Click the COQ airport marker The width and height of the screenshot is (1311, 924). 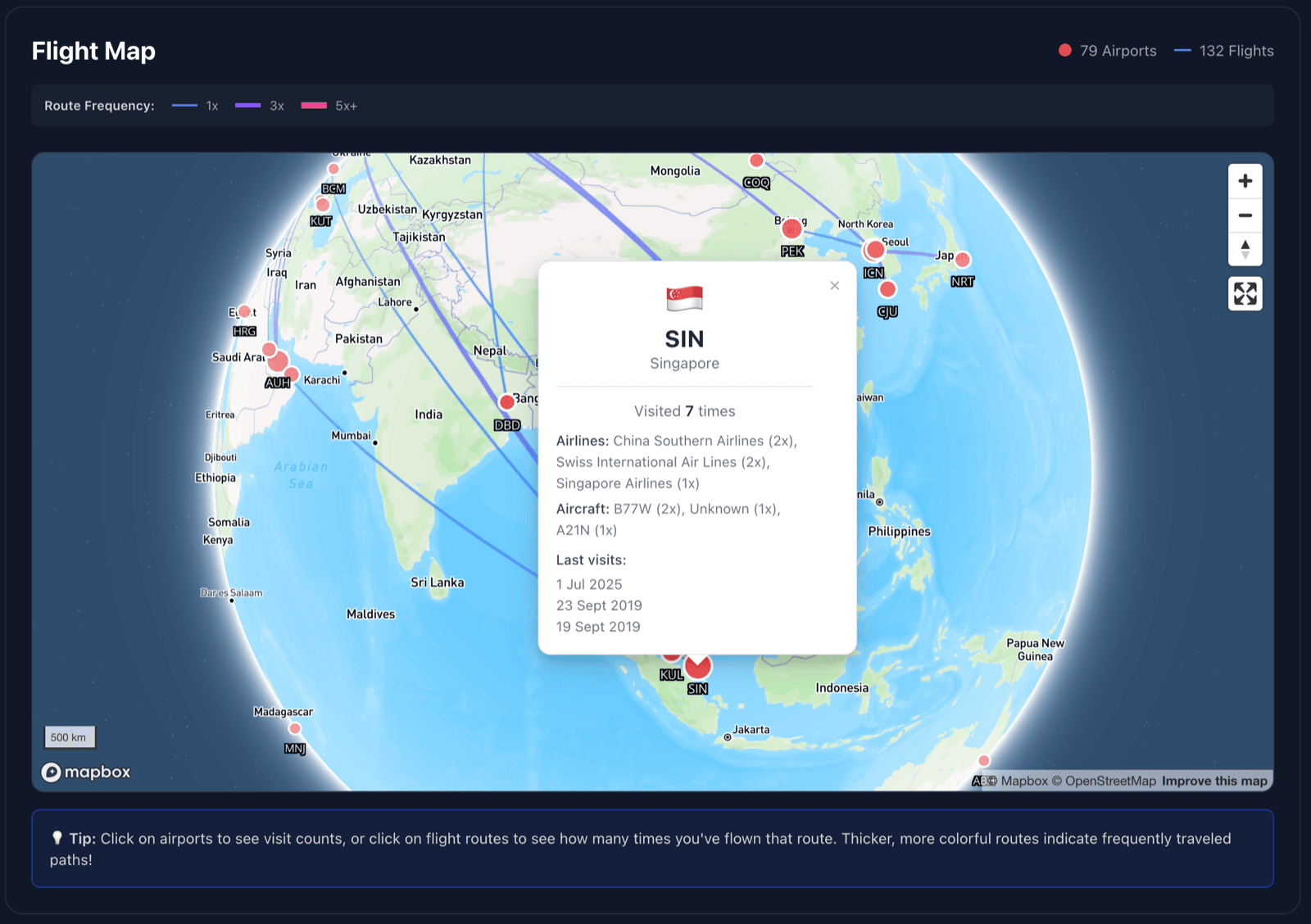point(756,161)
